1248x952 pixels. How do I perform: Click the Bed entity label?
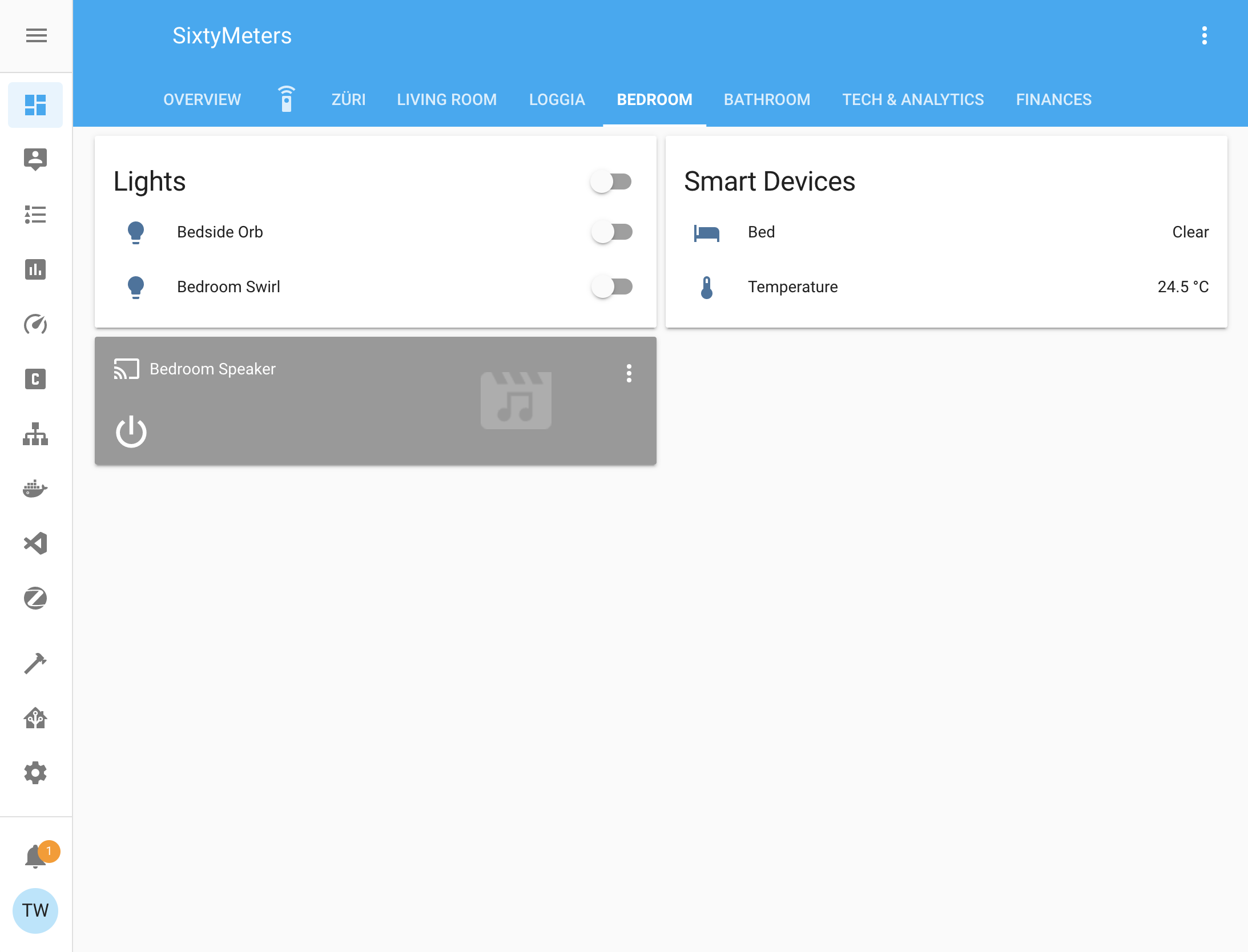click(x=762, y=232)
